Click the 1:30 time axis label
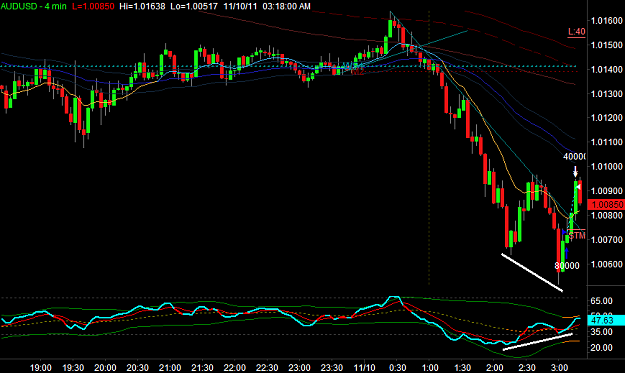 462,367
